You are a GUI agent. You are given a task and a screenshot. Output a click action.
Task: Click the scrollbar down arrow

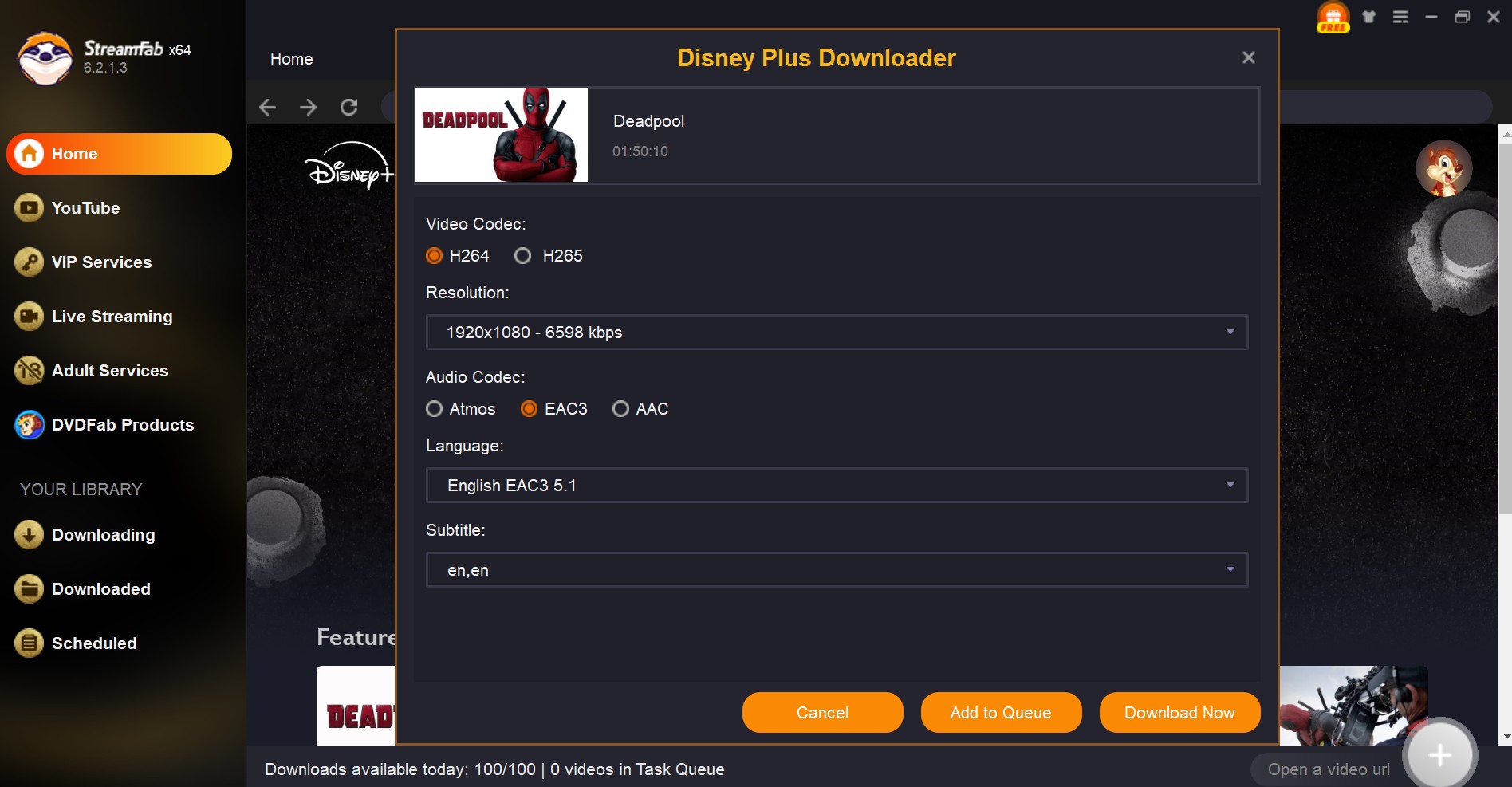1505,737
